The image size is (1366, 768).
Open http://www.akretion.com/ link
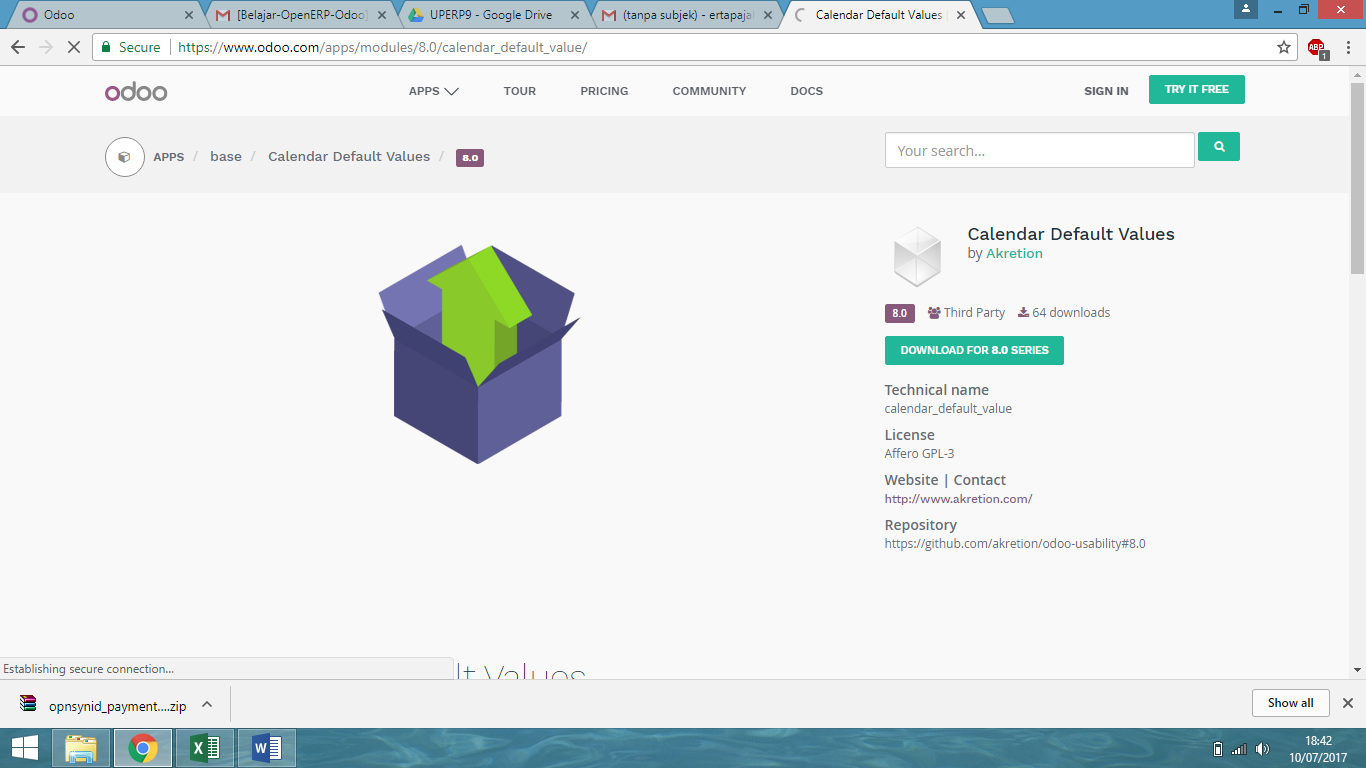pyautogui.click(x=958, y=499)
